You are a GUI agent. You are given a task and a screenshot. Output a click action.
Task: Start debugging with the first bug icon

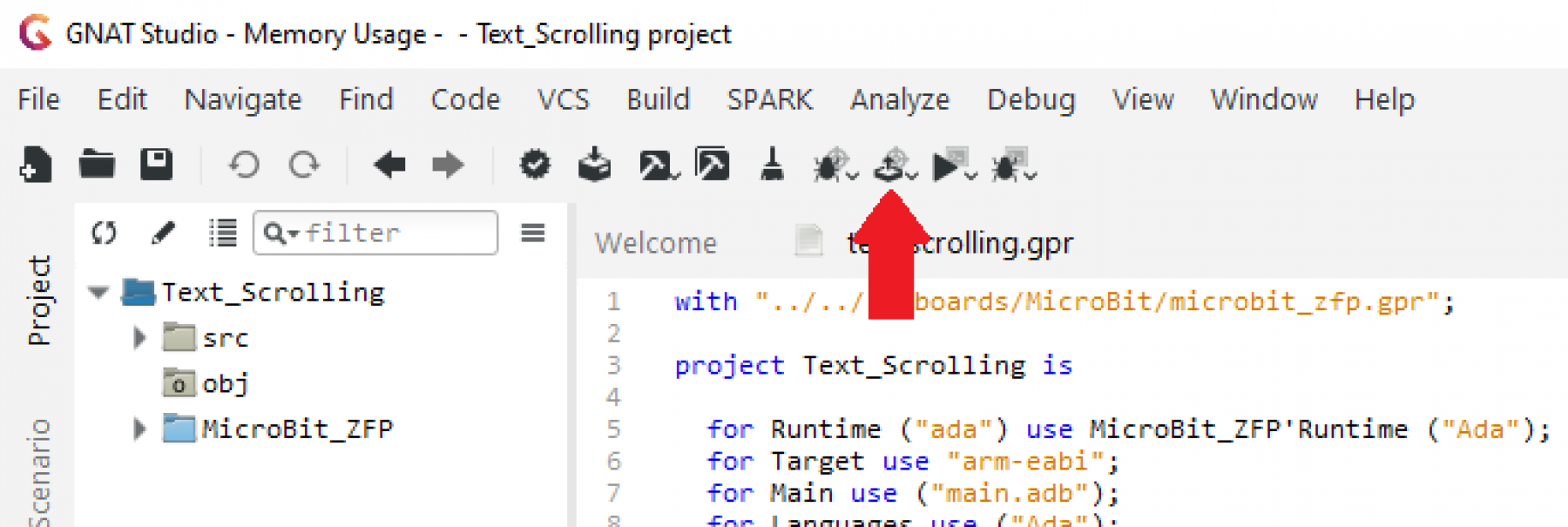829,165
